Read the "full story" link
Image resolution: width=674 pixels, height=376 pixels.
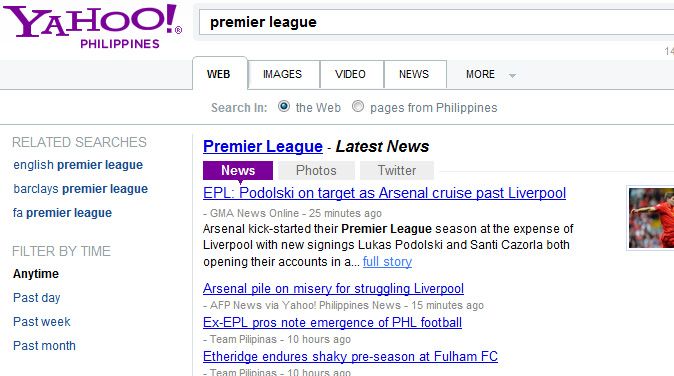(387, 262)
